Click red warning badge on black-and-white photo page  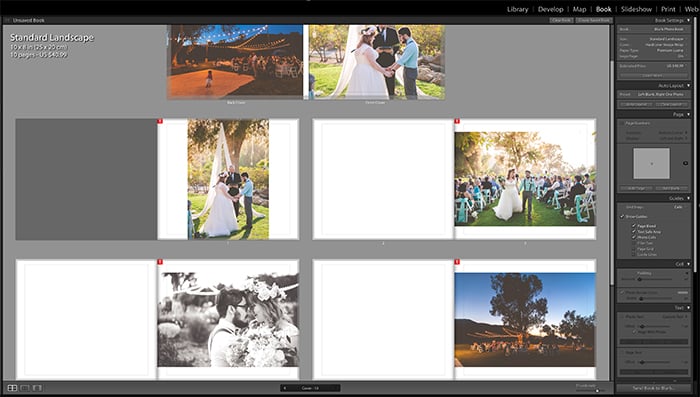160,262
